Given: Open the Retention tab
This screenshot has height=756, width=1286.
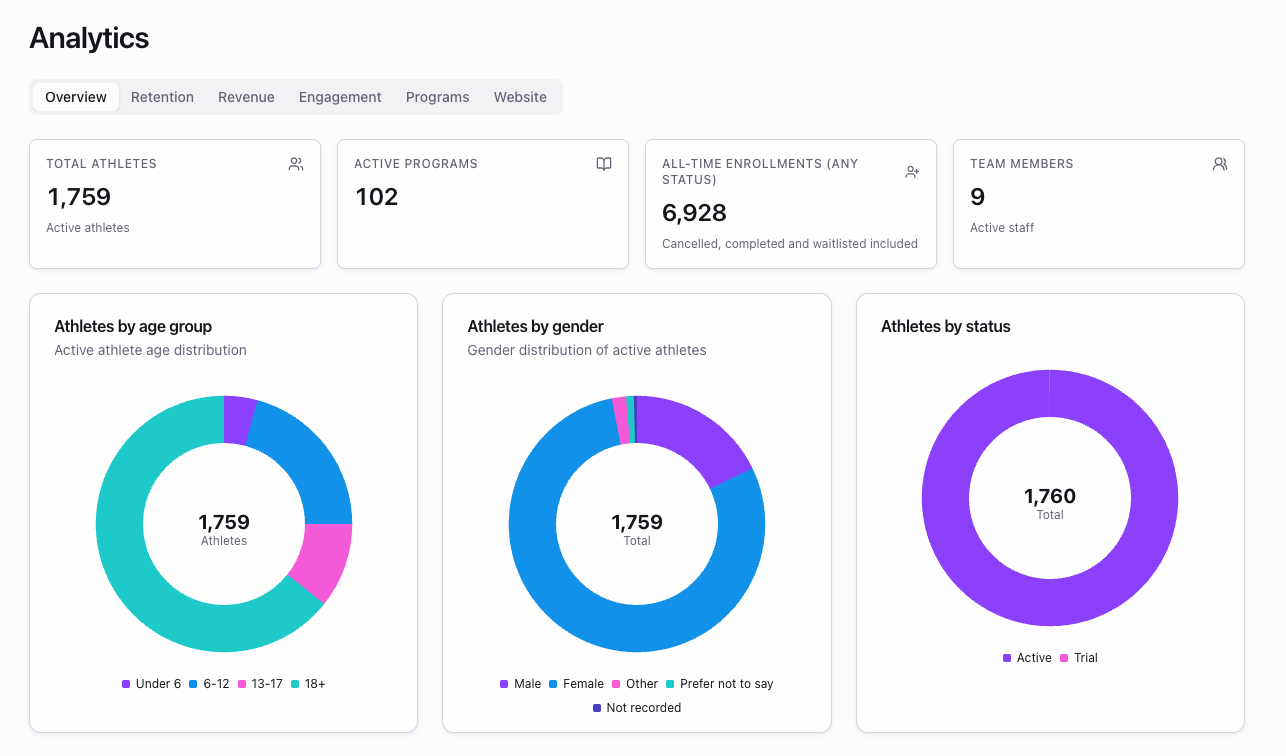Looking at the screenshot, I should tap(162, 97).
